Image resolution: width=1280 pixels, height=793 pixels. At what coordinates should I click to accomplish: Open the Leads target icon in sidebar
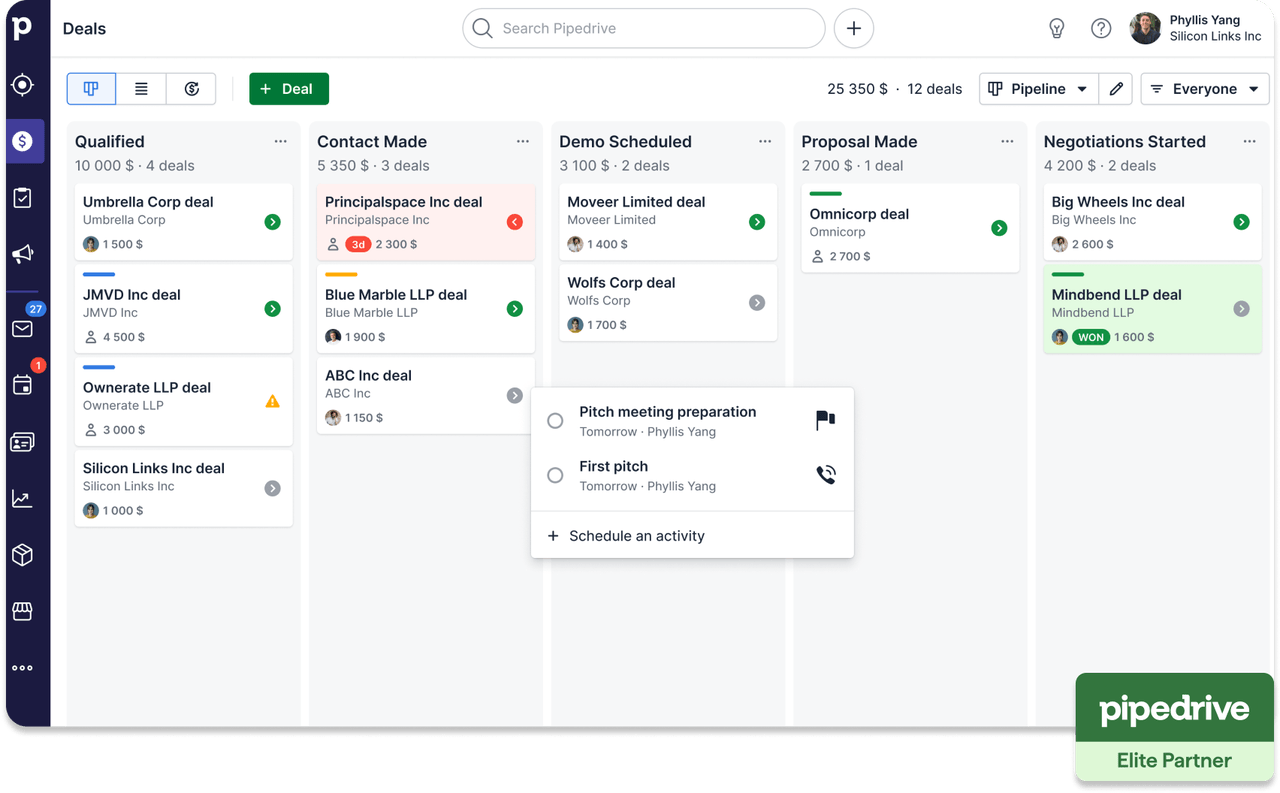[x=22, y=85]
